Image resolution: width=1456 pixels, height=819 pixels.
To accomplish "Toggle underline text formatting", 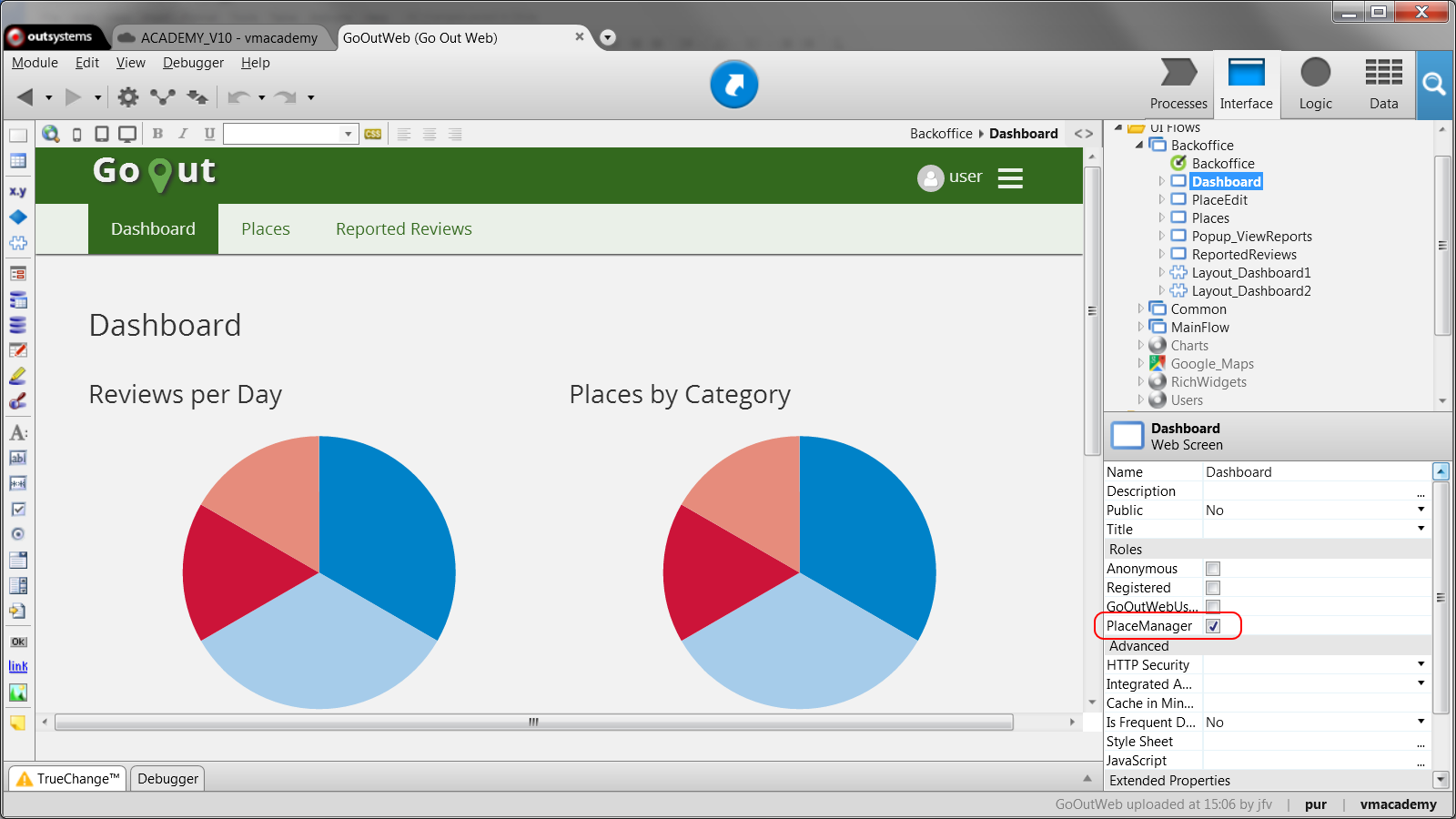I will pos(209,134).
